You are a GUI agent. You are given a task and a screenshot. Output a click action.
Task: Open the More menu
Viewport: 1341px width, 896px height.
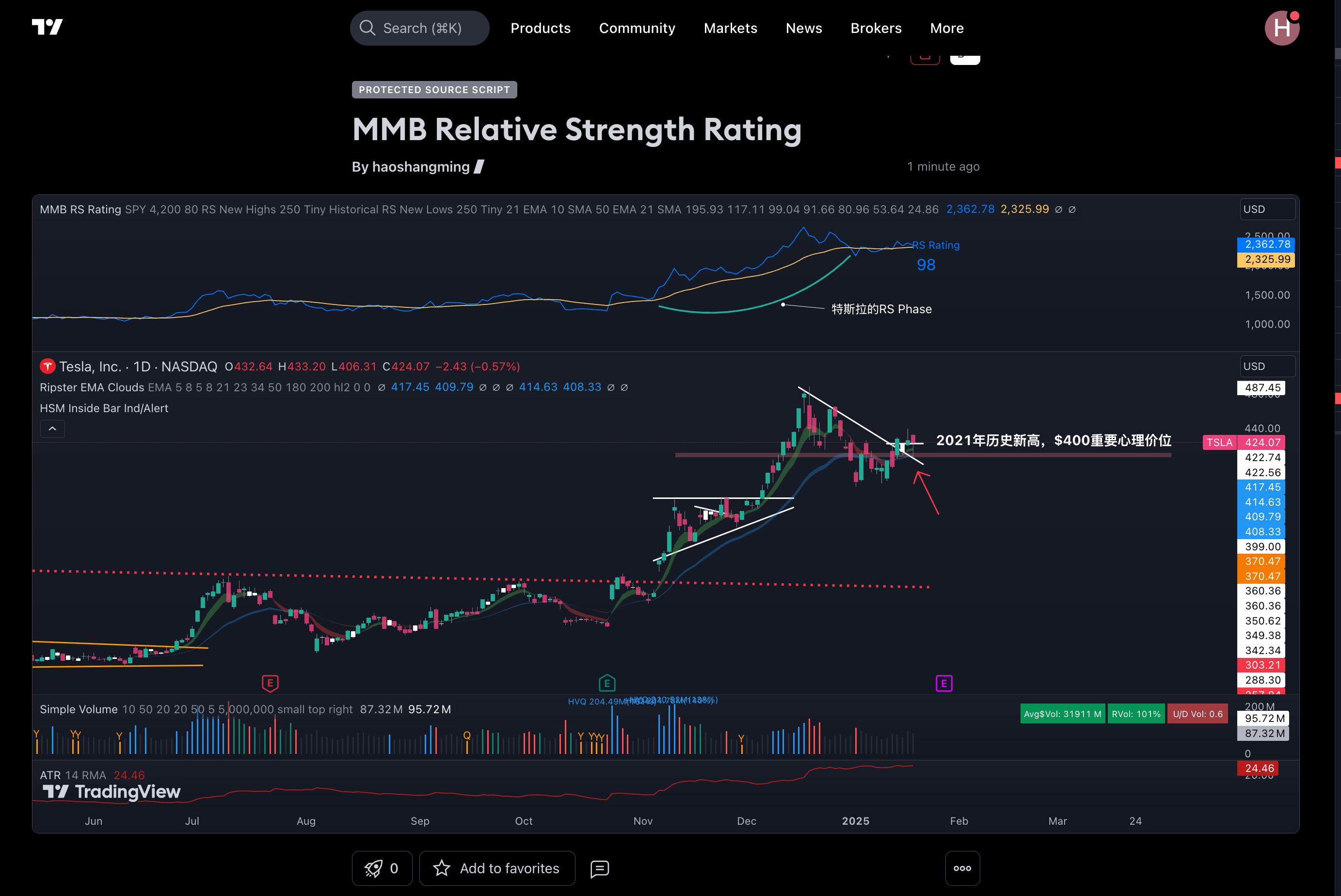click(x=947, y=28)
